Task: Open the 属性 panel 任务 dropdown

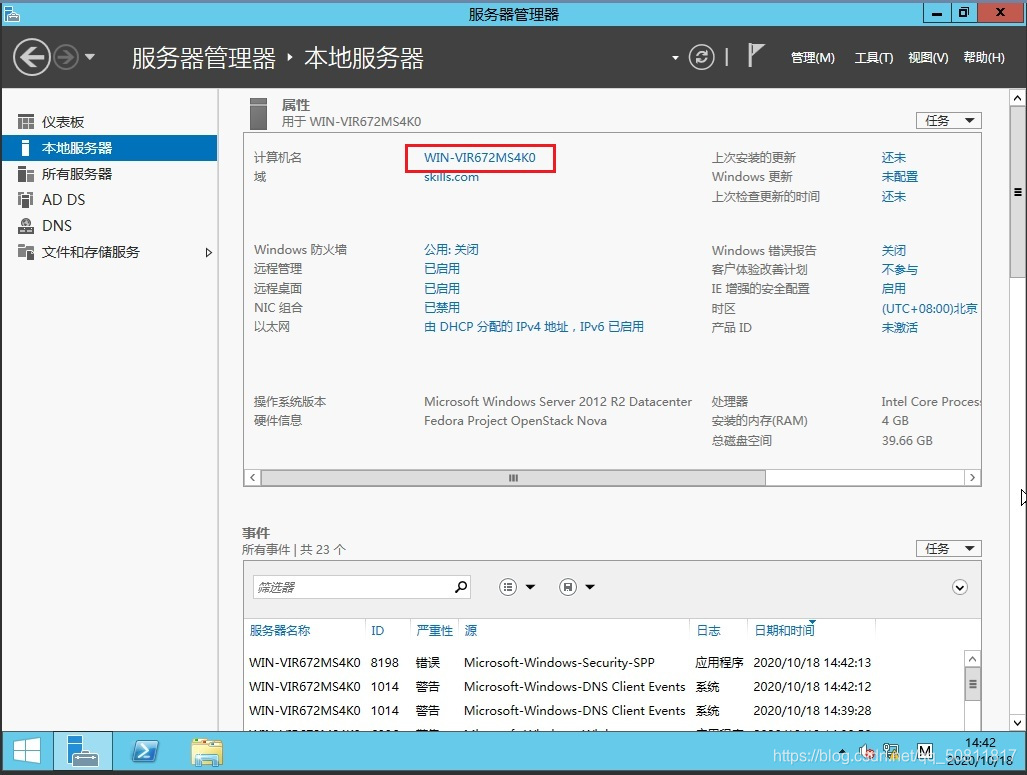Action: pos(948,121)
